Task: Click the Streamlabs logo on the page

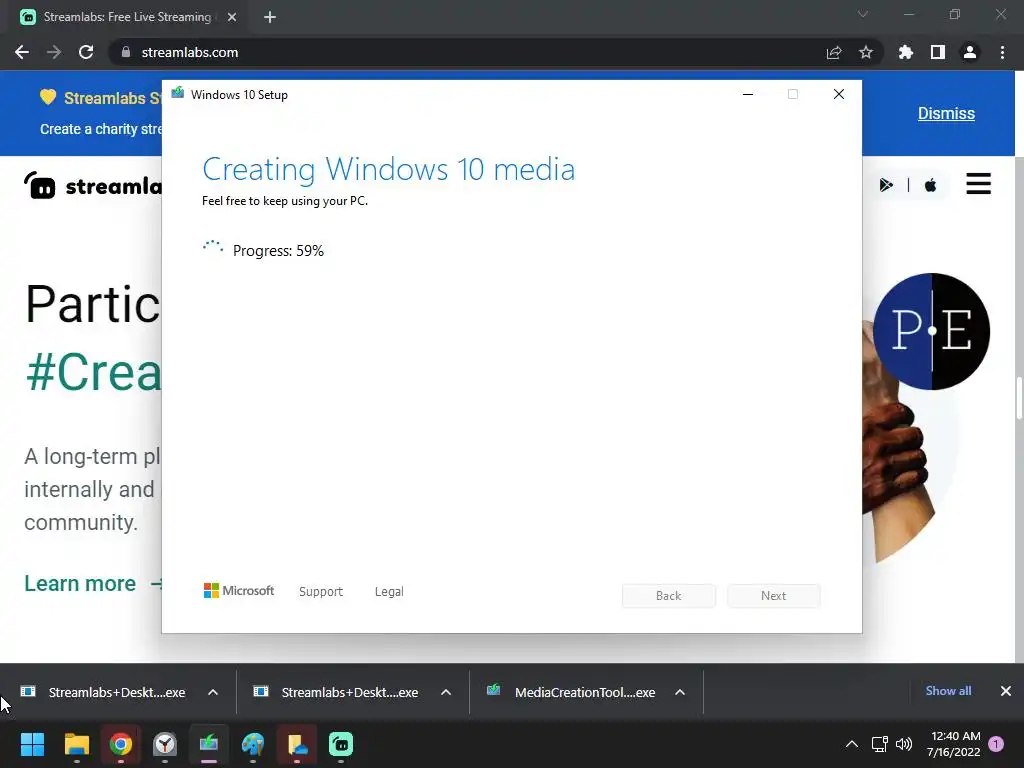Action: click(93, 185)
